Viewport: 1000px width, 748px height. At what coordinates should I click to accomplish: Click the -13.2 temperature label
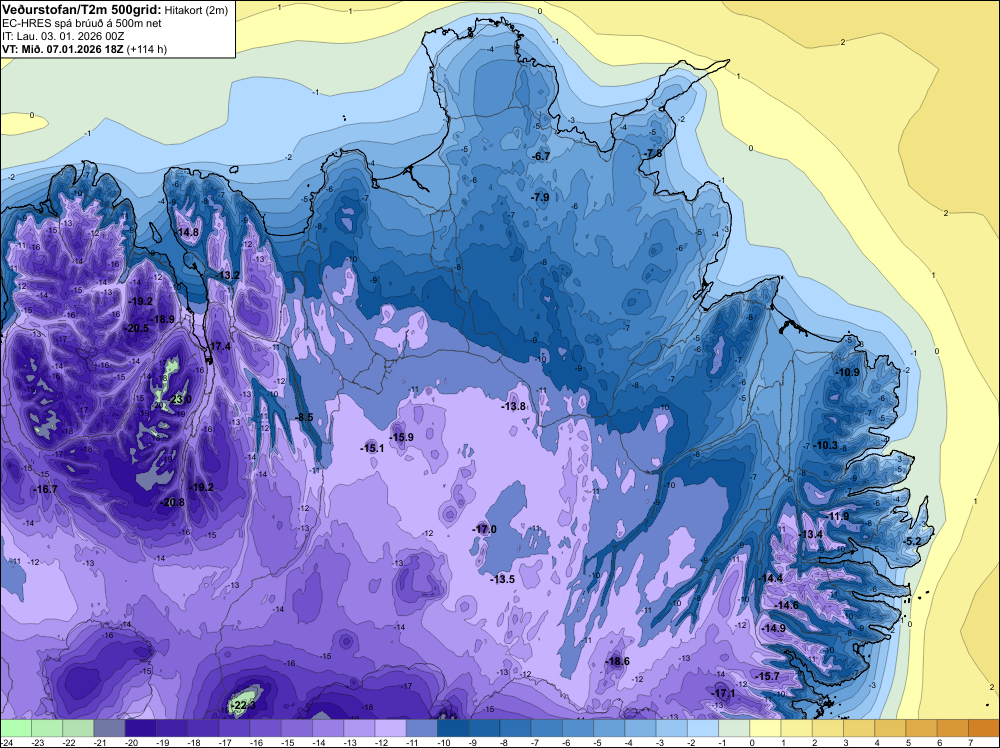tap(228, 275)
